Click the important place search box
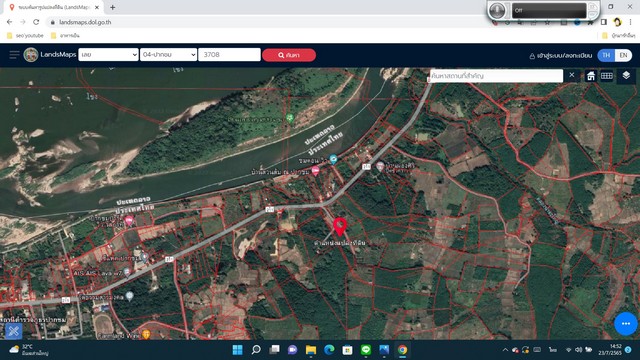This screenshot has height=360, width=640. coord(496,76)
